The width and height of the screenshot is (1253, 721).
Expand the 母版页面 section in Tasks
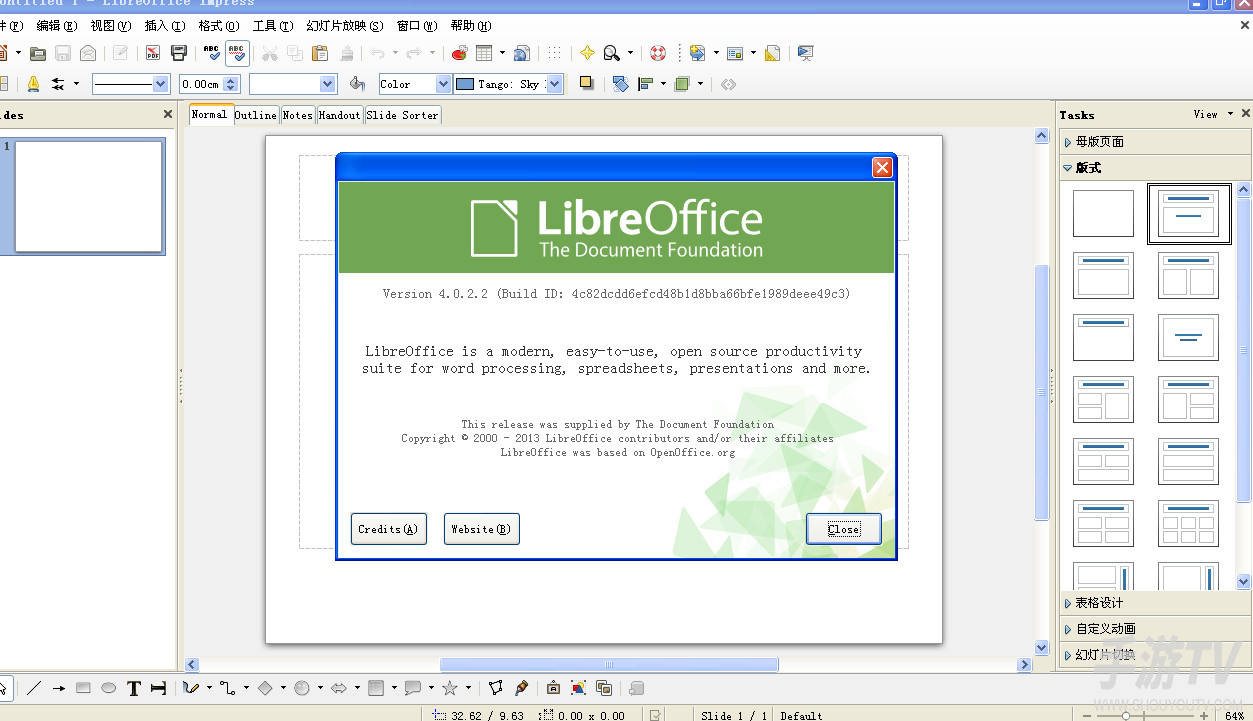pos(1155,142)
